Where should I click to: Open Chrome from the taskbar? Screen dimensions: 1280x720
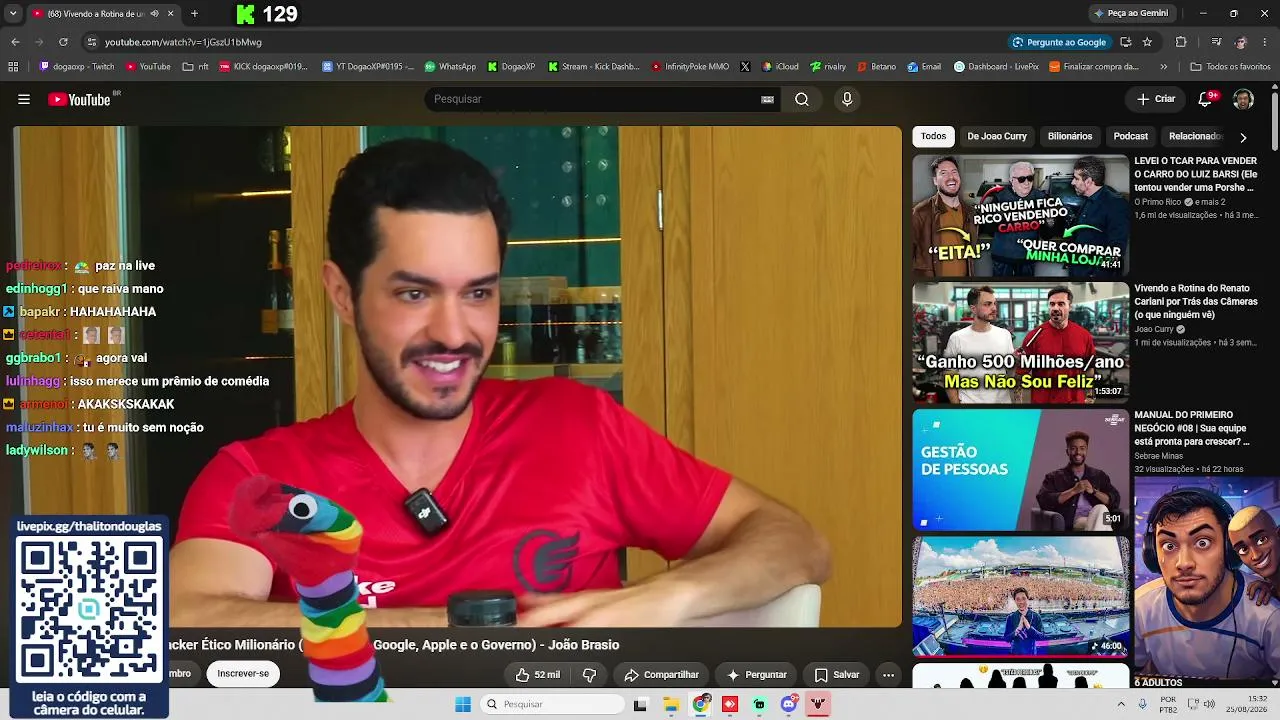[701, 704]
